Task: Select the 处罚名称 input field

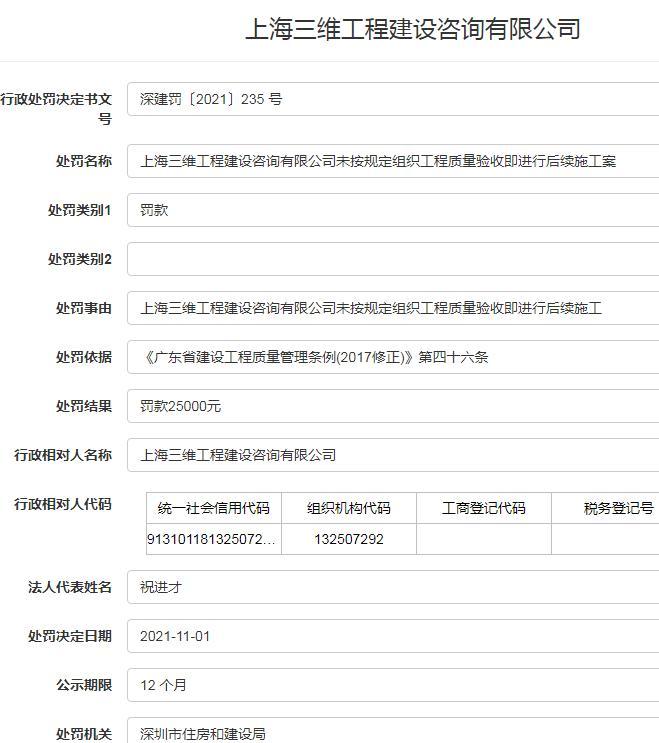Action: [x=393, y=161]
